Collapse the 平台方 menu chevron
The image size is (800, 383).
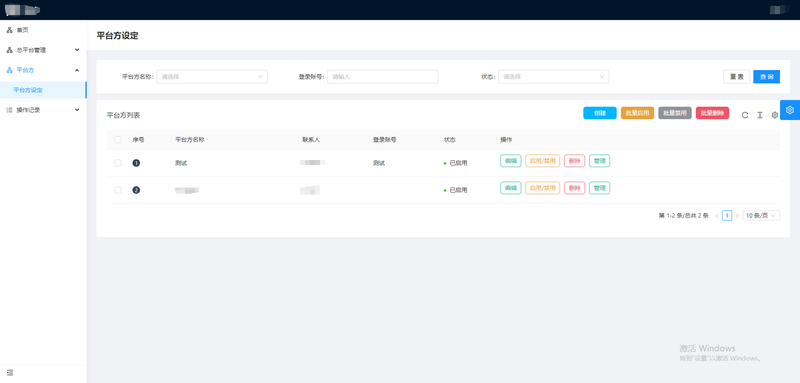point(77,70)
